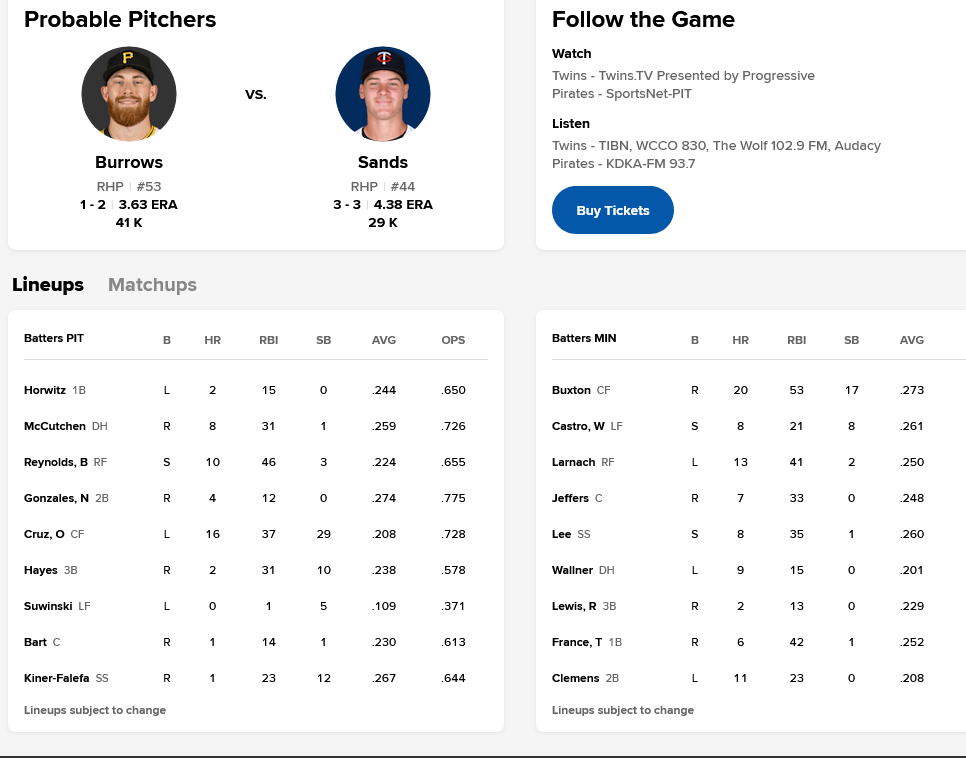Open Reynolds, B player profile
966x758 pixels.
tap(56, 462)
